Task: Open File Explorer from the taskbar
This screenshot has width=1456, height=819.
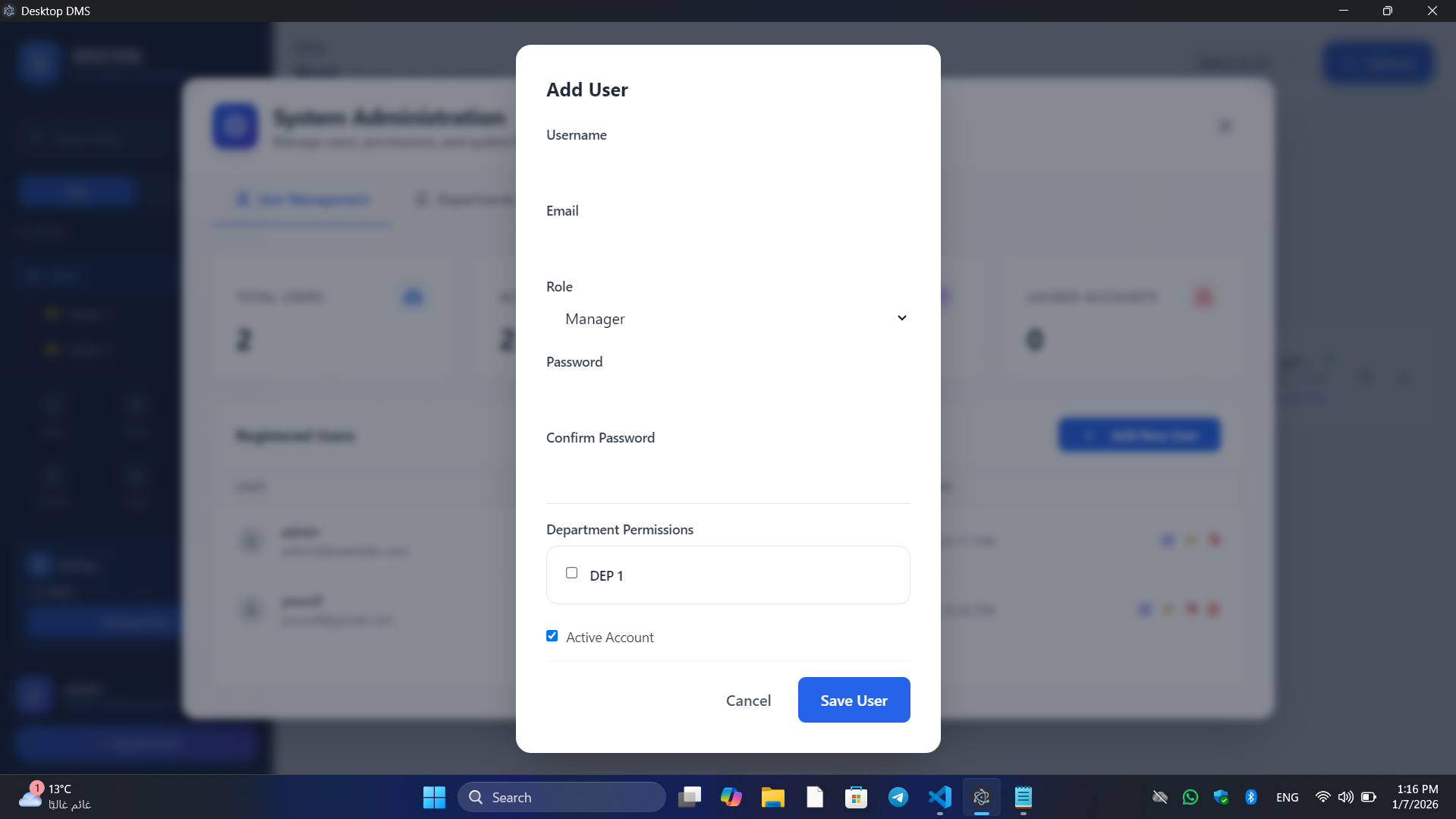Action: pos(772,797)
